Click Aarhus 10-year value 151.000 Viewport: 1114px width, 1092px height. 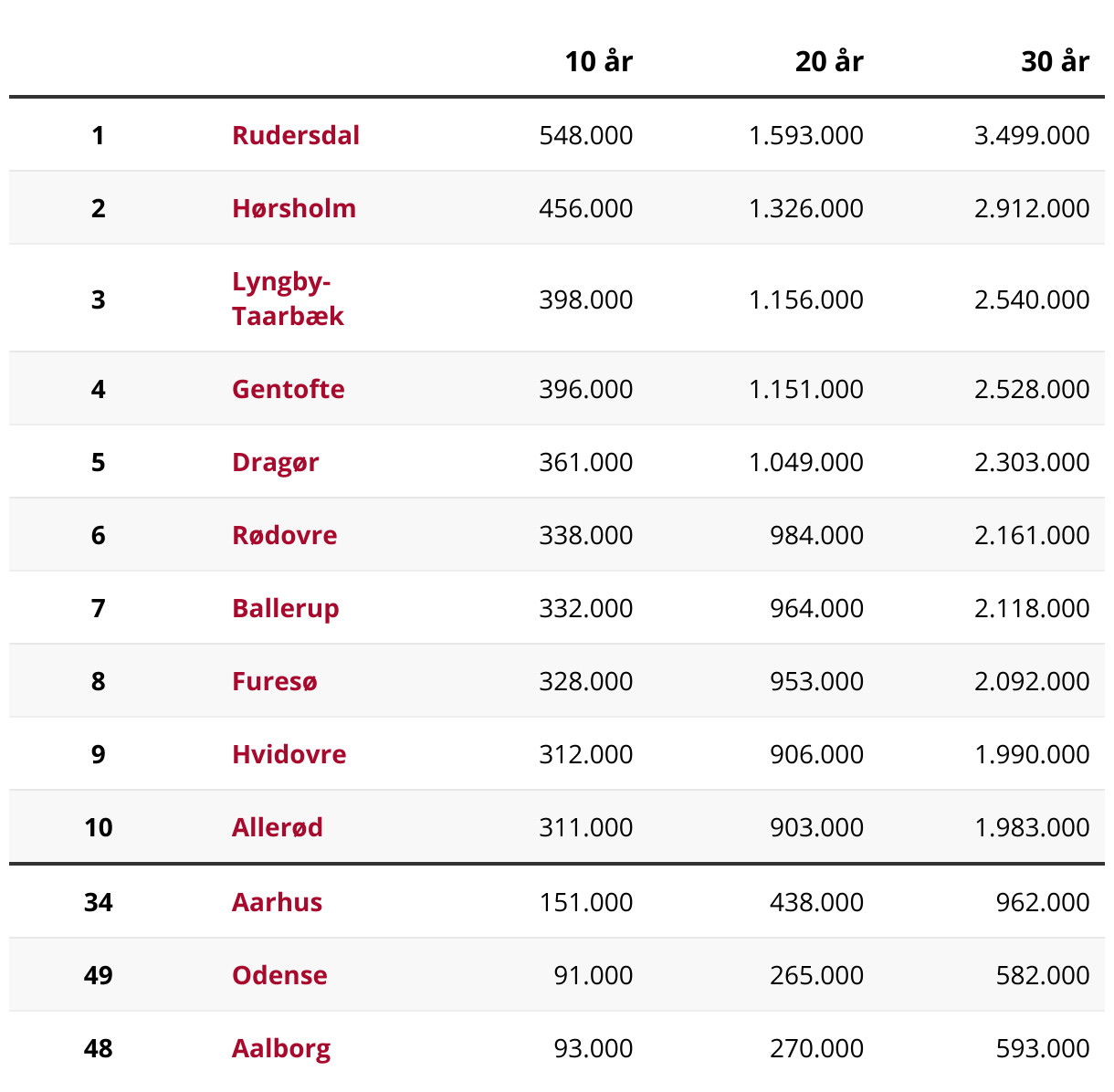click(585, 902)
